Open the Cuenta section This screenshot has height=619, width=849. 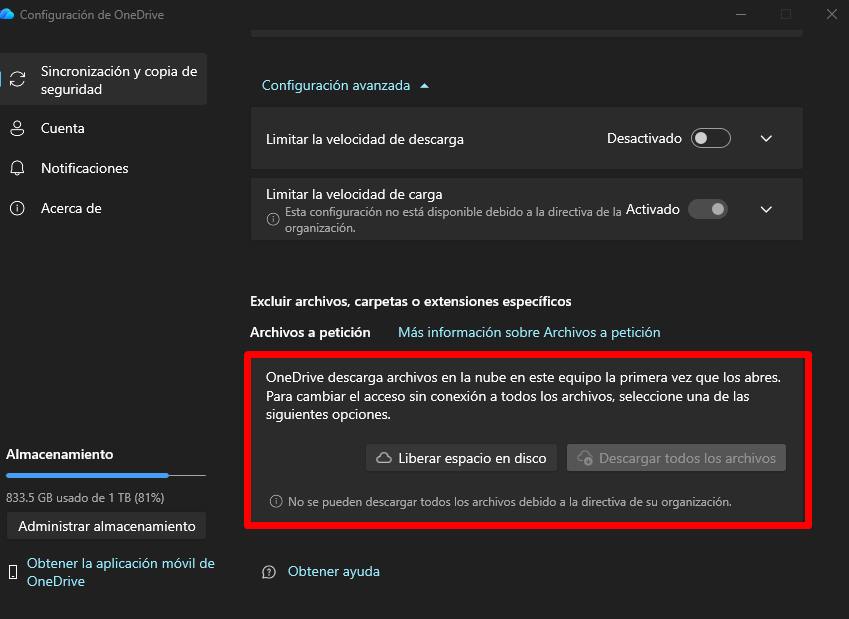pyautogui.click(x=62, y=128)
